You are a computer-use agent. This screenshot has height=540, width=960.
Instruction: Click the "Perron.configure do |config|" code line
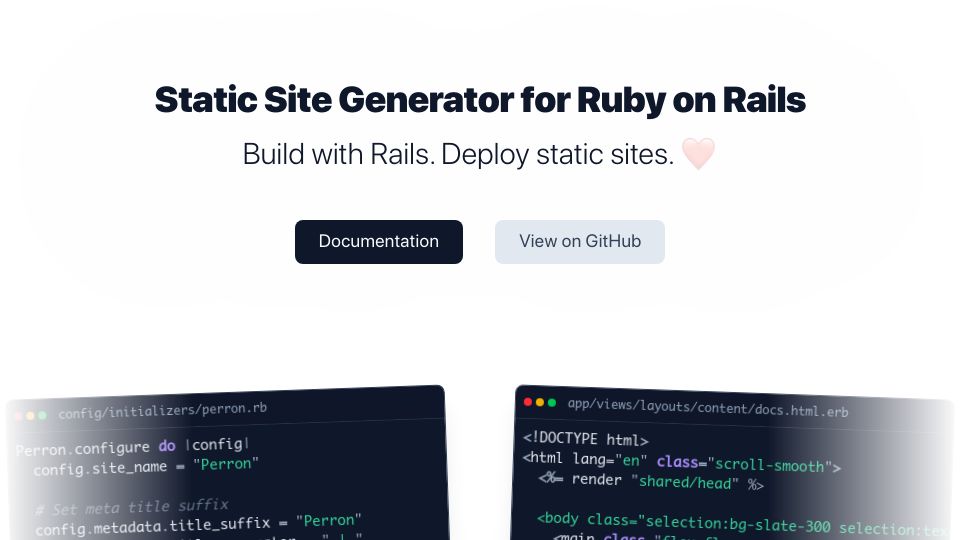click(x=132, y=446)
